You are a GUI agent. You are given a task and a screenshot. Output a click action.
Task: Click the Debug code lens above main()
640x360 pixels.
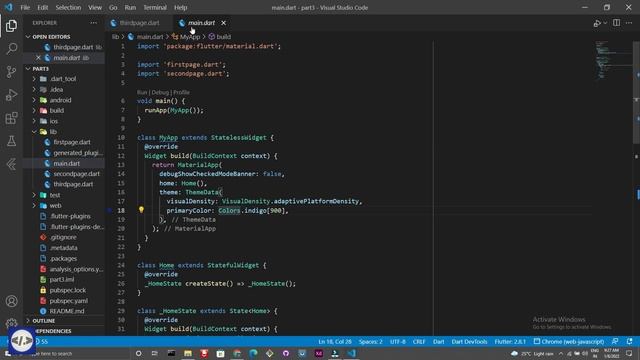(x=160, y=93)
